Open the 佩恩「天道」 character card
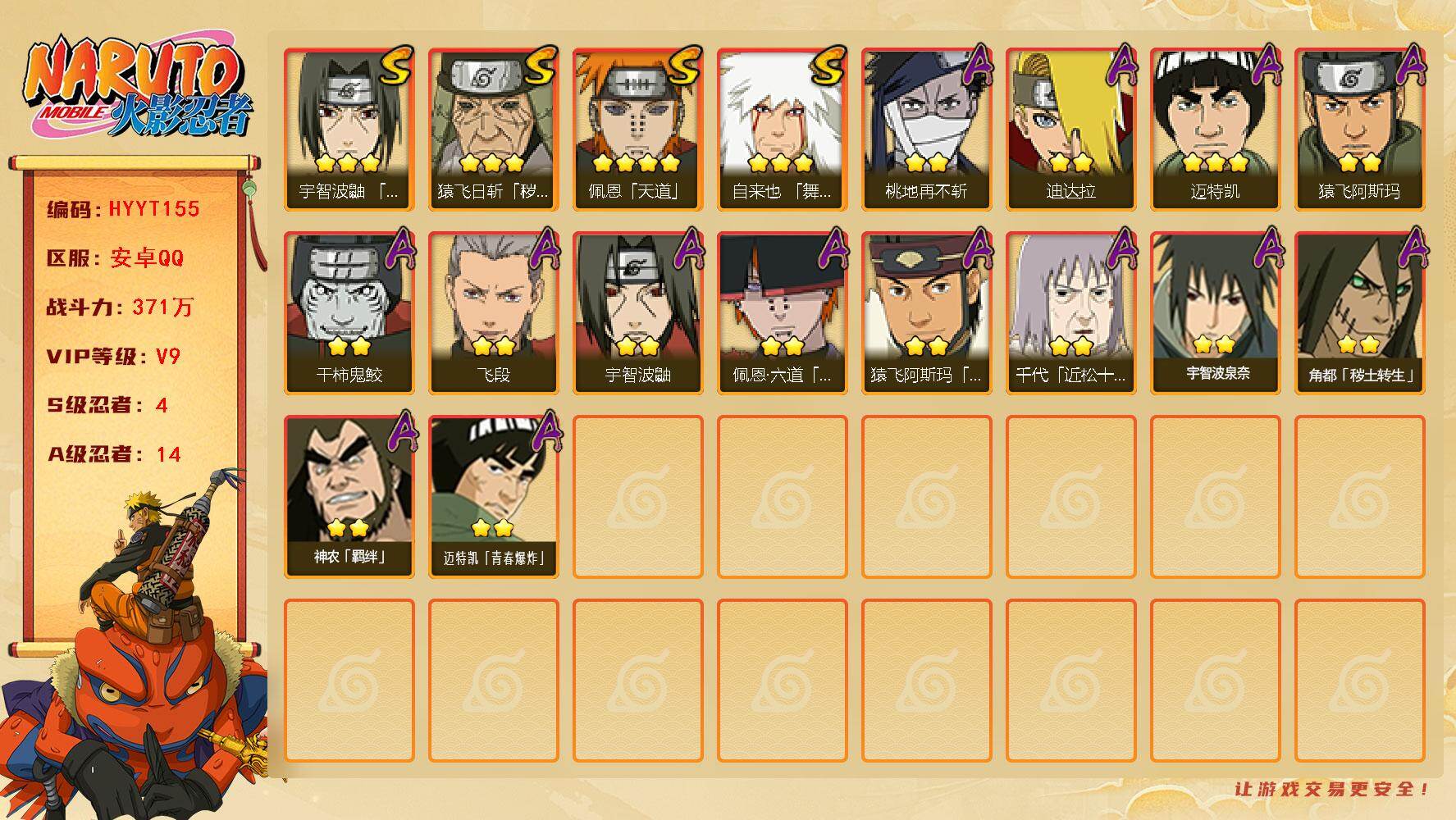Viewport: 1456px width, 820px height. point(637,130)
